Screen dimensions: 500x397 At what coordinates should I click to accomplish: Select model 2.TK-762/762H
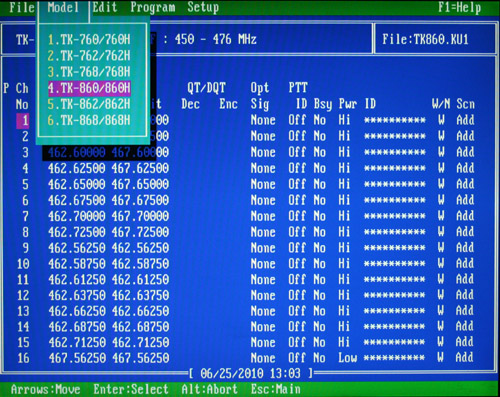pyautogui.click(x=89, y=56)
